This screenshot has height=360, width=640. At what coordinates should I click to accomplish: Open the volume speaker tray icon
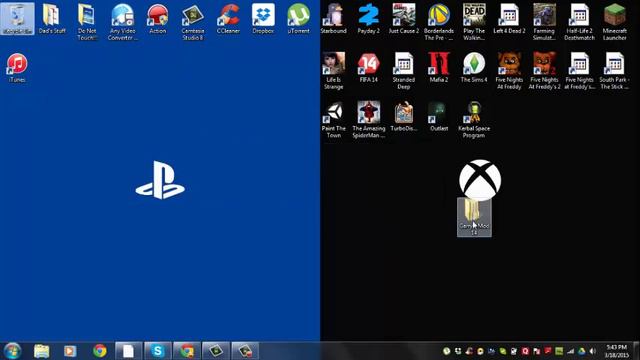(x=593, y=351)
